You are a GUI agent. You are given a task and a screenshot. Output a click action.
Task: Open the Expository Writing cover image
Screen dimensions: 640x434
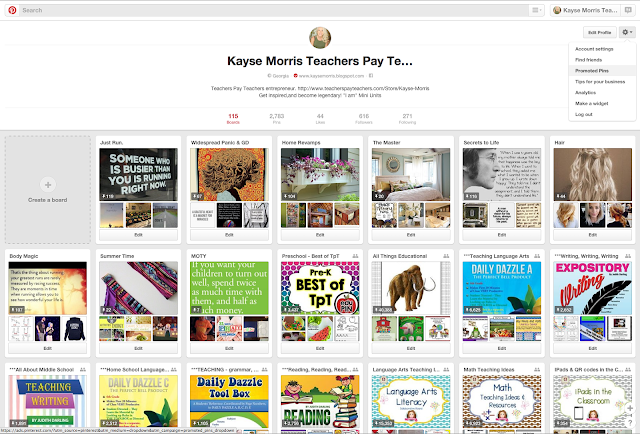point(593,288)
